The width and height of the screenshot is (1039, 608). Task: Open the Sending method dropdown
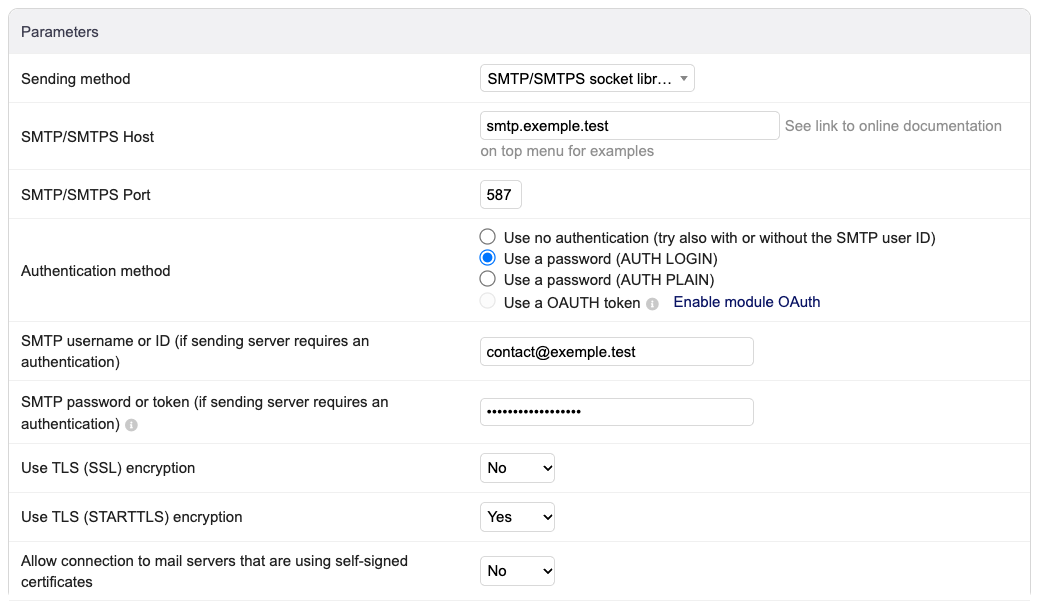click(x=587, y=78)
